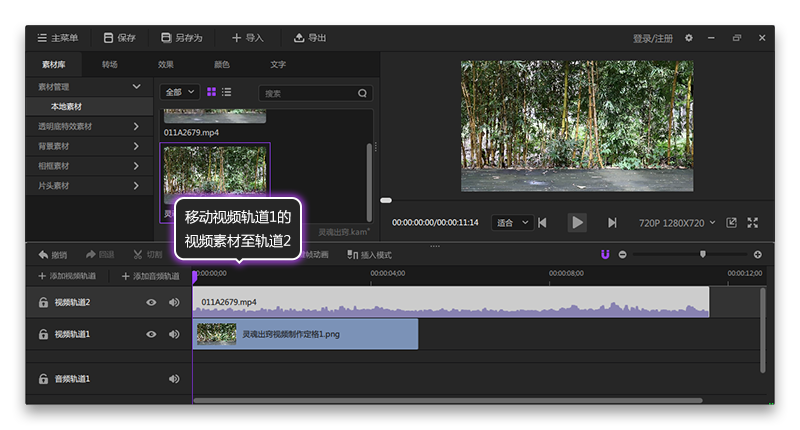Click the play button under the preview
800x430 pixels.
[x=577, y=222]
